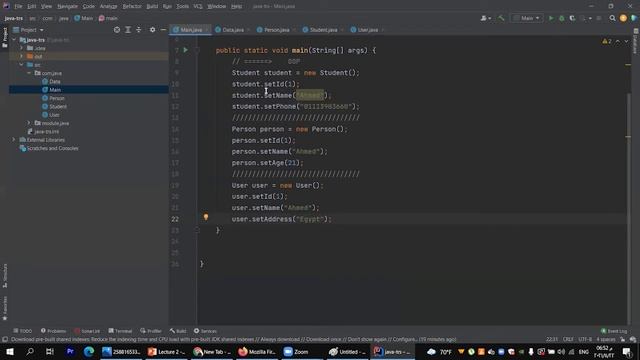Open the Build menu
Screen dimensions: 640x360
click(152, 7)
